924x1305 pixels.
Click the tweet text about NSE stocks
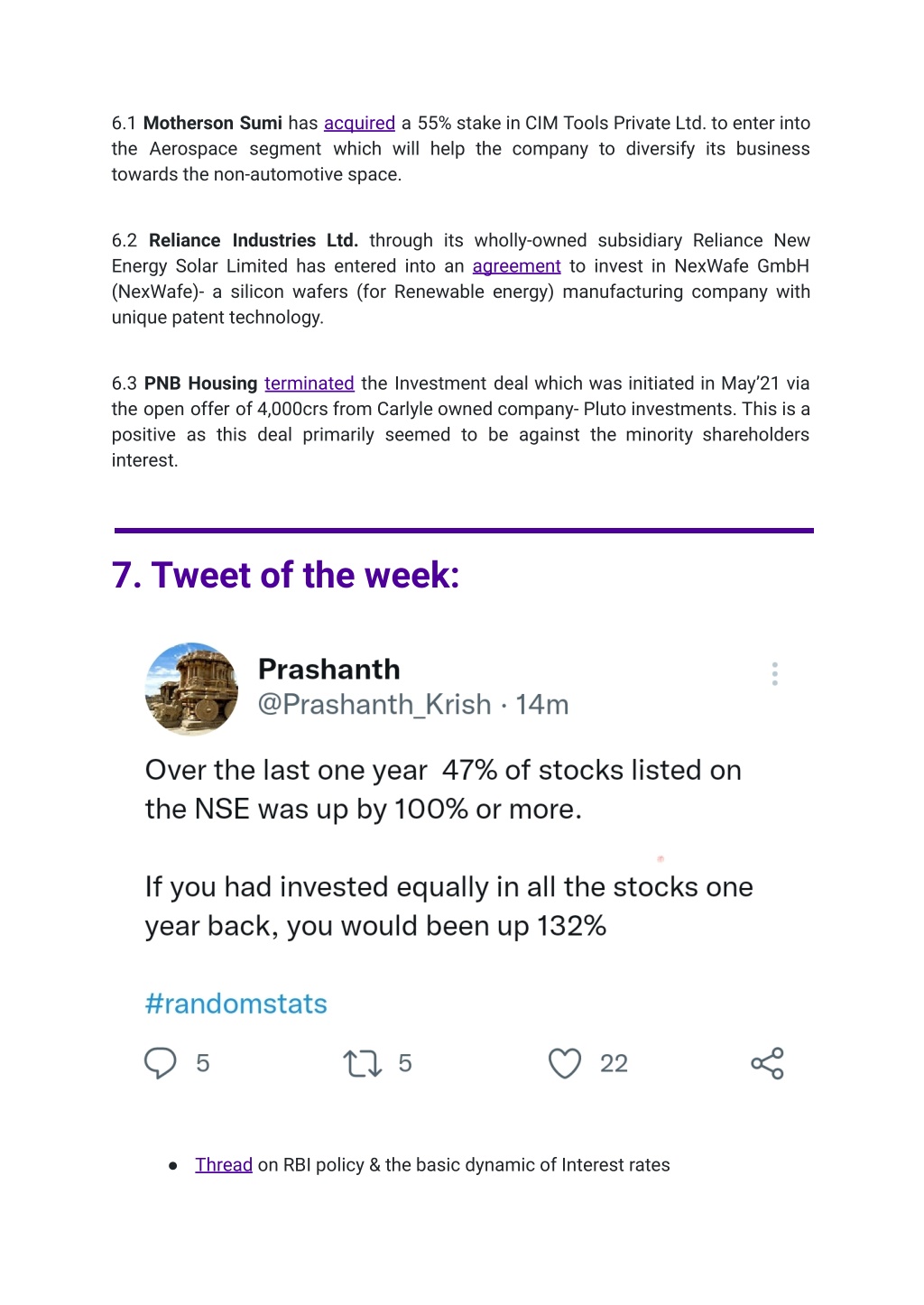pos(449,847)
